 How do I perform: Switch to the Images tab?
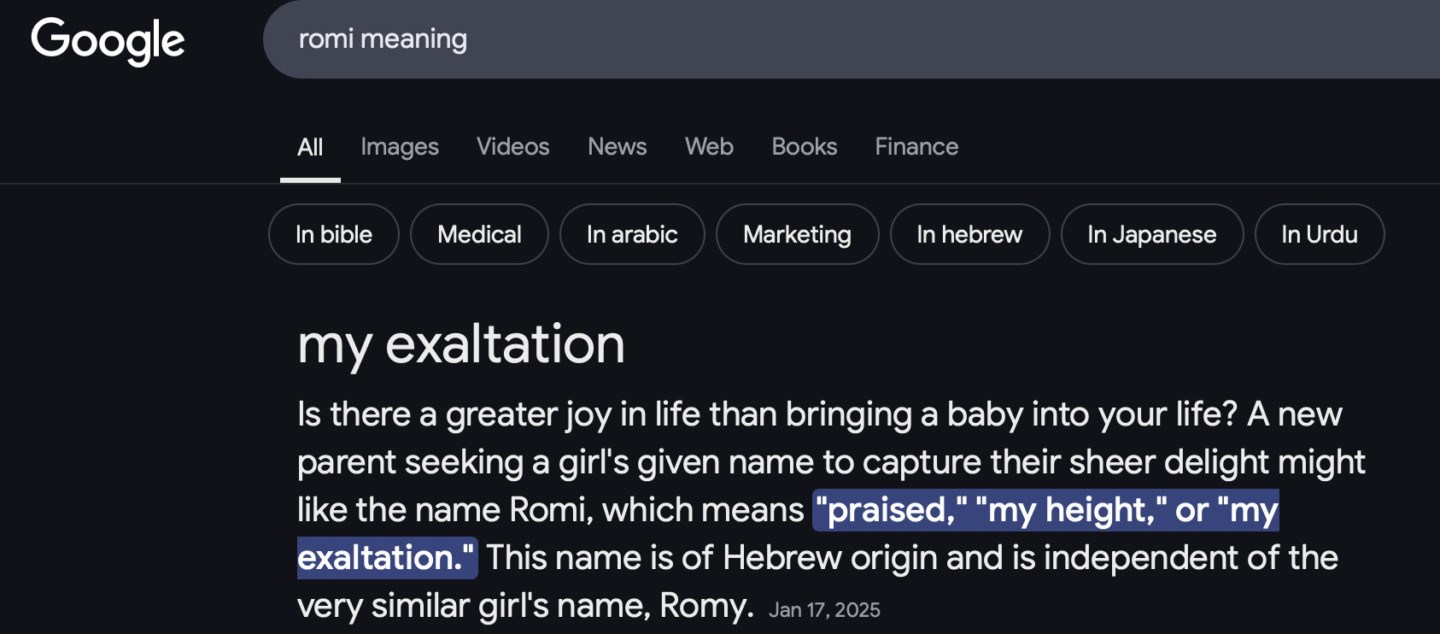400,147
